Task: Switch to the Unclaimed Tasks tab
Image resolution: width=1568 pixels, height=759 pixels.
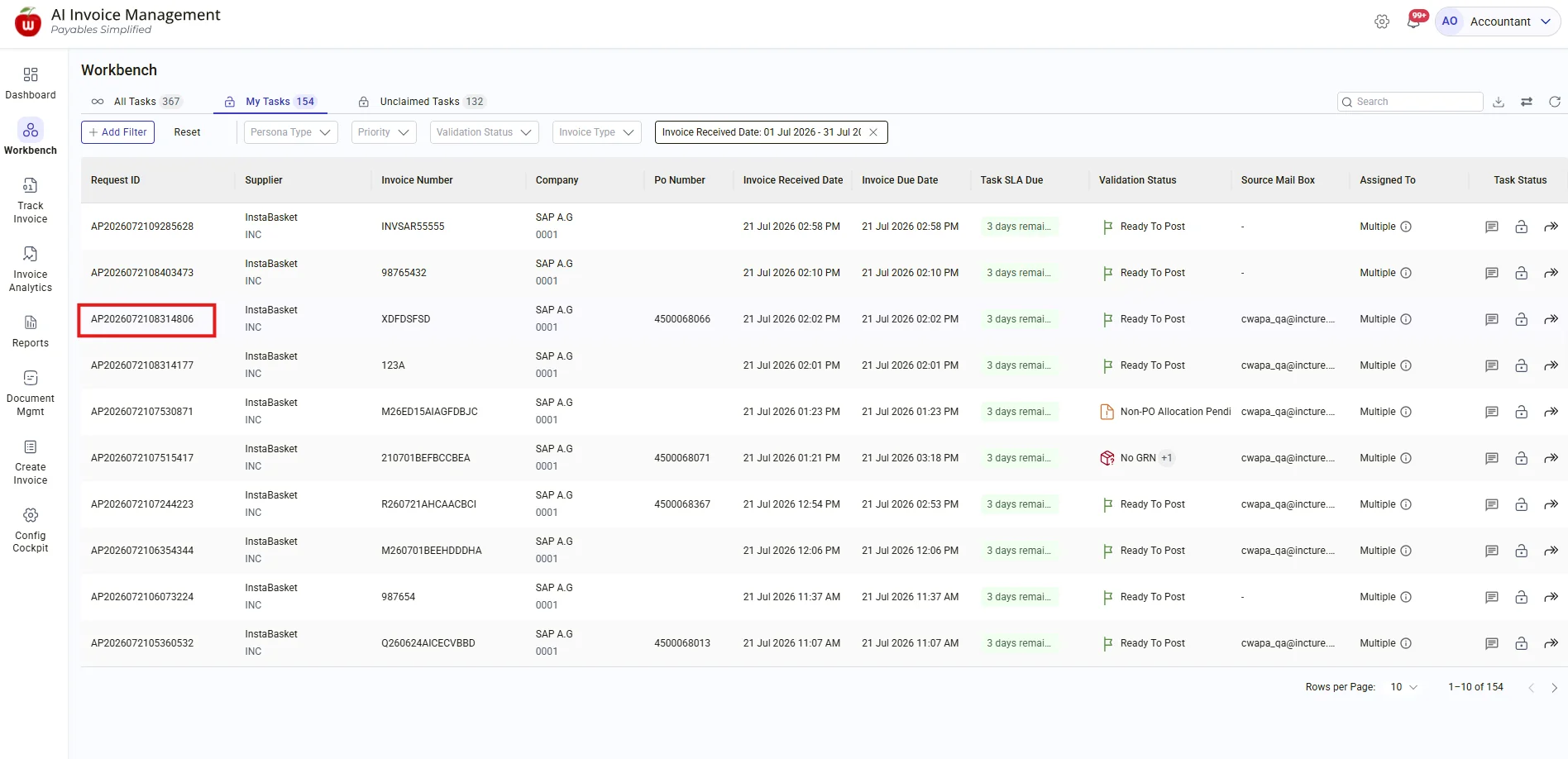Action: 422,102
